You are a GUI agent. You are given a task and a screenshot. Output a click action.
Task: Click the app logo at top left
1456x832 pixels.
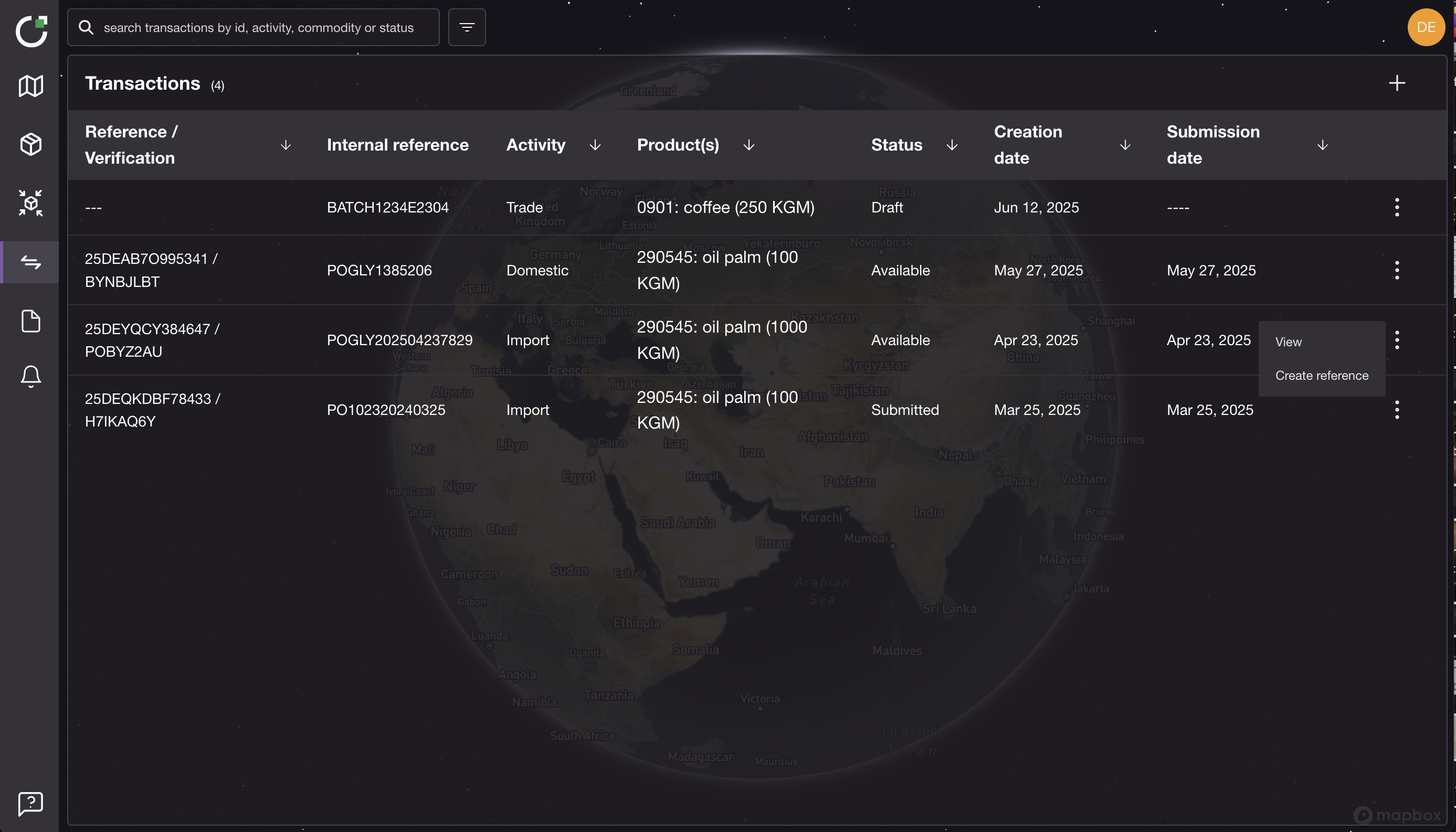31,31
